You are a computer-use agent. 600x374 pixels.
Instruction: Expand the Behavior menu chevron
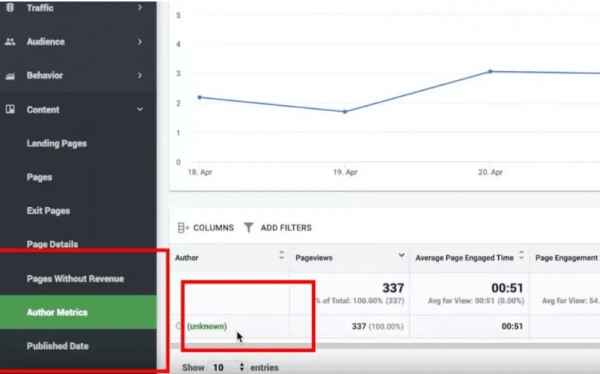tap(140, 75)
